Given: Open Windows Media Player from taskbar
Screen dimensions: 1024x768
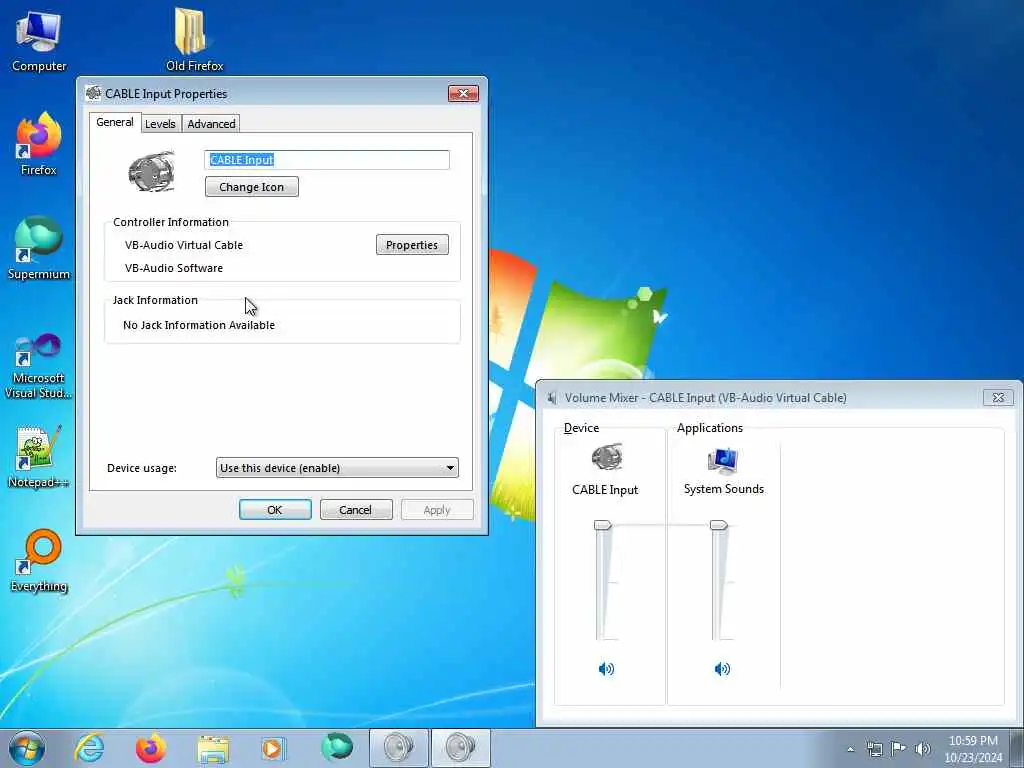Looking at the screenshot, I should click(x=274, y=748).
